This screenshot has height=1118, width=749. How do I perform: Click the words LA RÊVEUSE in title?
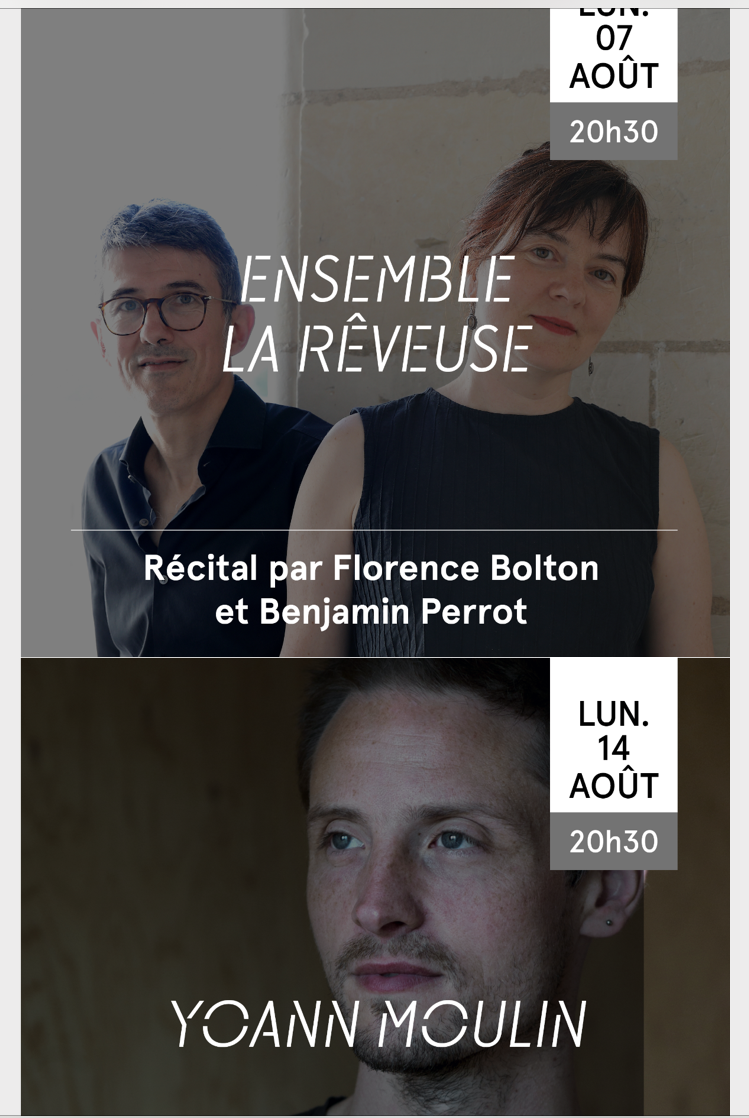pyautogui.click(x=377, y=348)
